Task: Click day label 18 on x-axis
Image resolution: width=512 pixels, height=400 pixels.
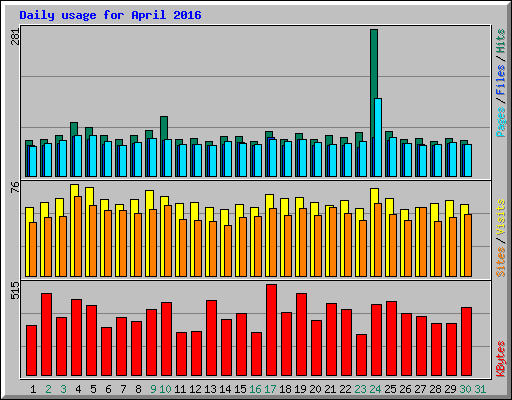Action: [x=285, y=389]
